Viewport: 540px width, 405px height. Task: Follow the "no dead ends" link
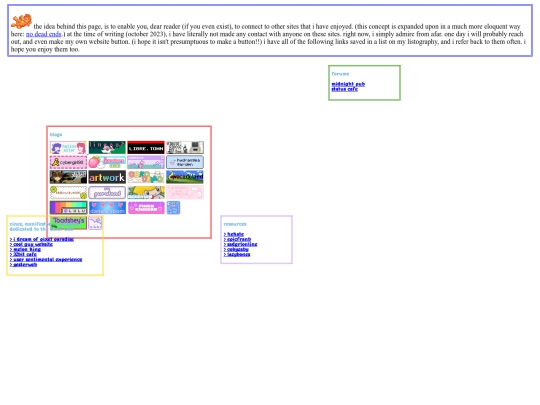[43, 34]
